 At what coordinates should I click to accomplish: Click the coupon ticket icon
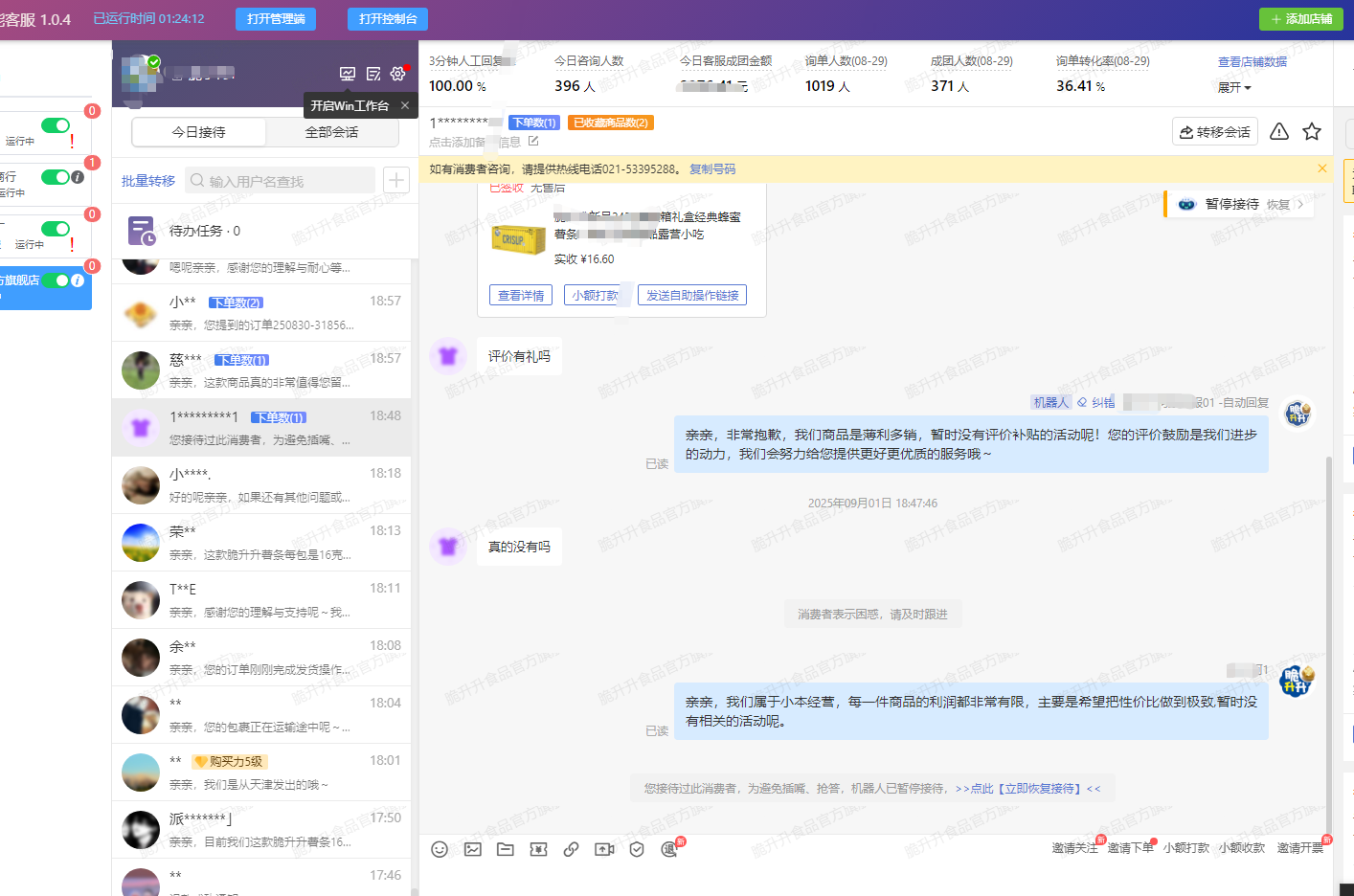coord(538,849)
